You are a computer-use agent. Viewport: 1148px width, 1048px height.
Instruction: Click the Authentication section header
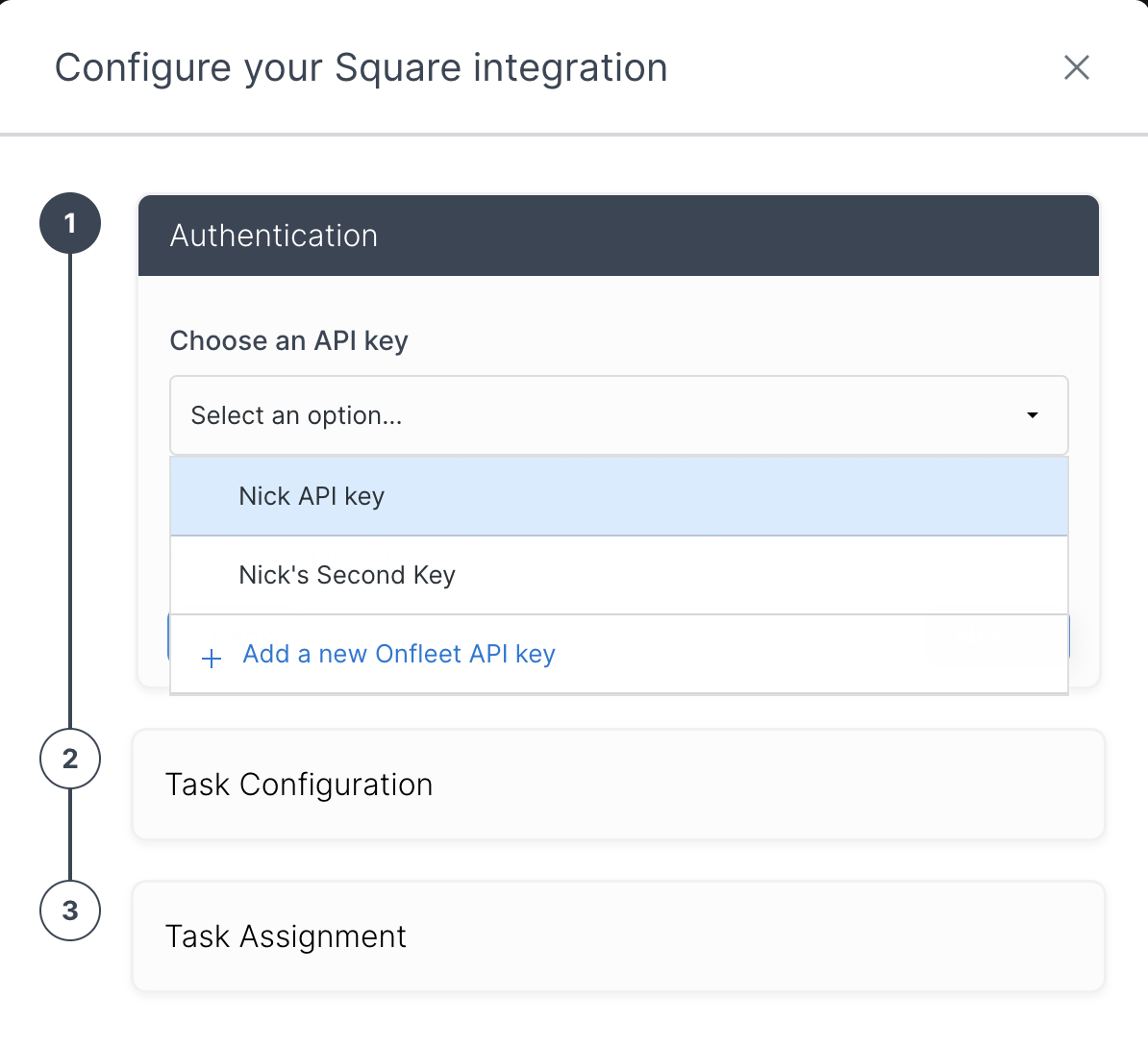tap(618, 236)
